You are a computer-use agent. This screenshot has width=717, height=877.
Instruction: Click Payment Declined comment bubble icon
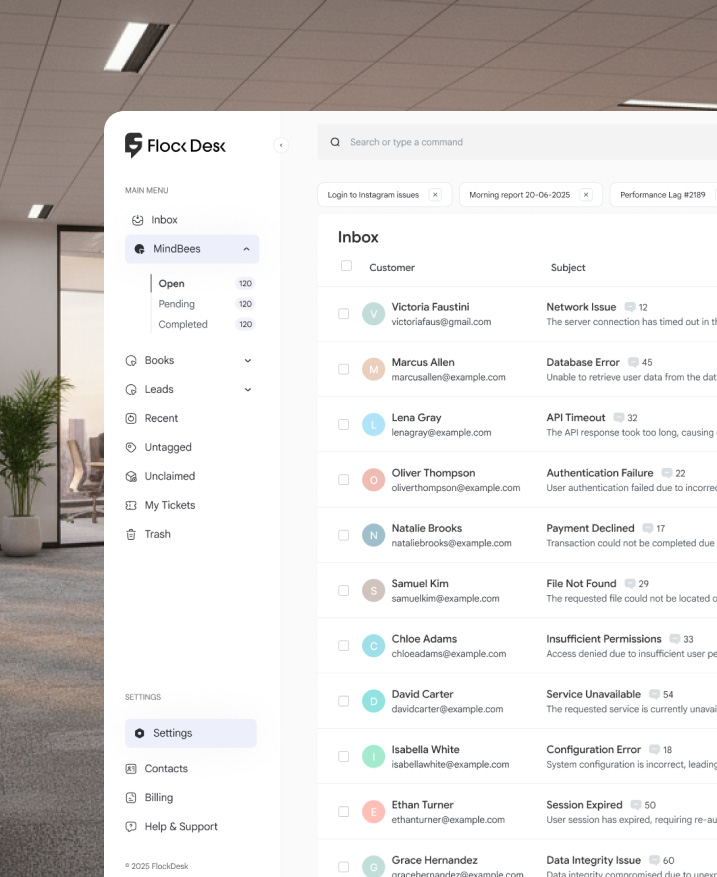pos(648,529)
